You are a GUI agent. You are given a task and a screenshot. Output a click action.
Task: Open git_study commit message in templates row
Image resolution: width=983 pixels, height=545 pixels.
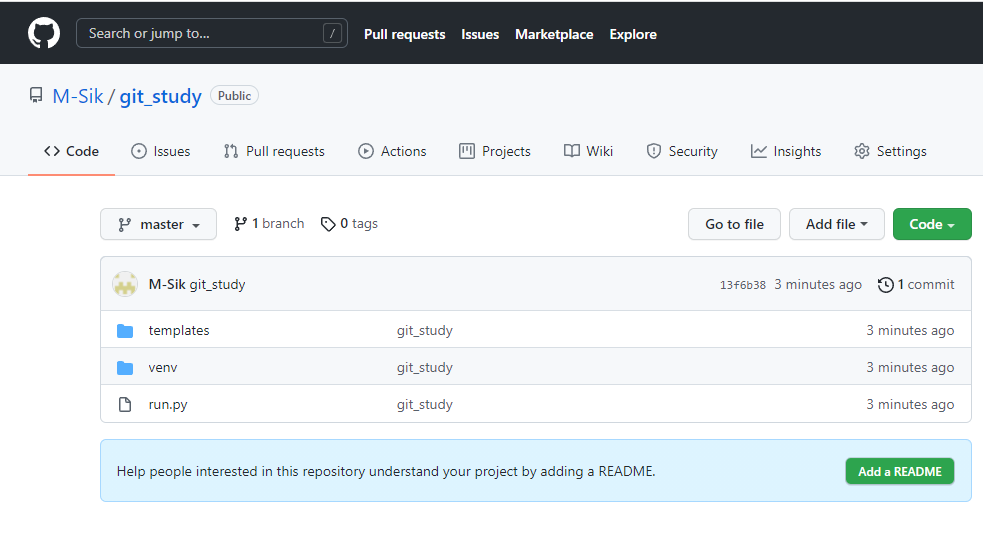(x=424, y=331)
